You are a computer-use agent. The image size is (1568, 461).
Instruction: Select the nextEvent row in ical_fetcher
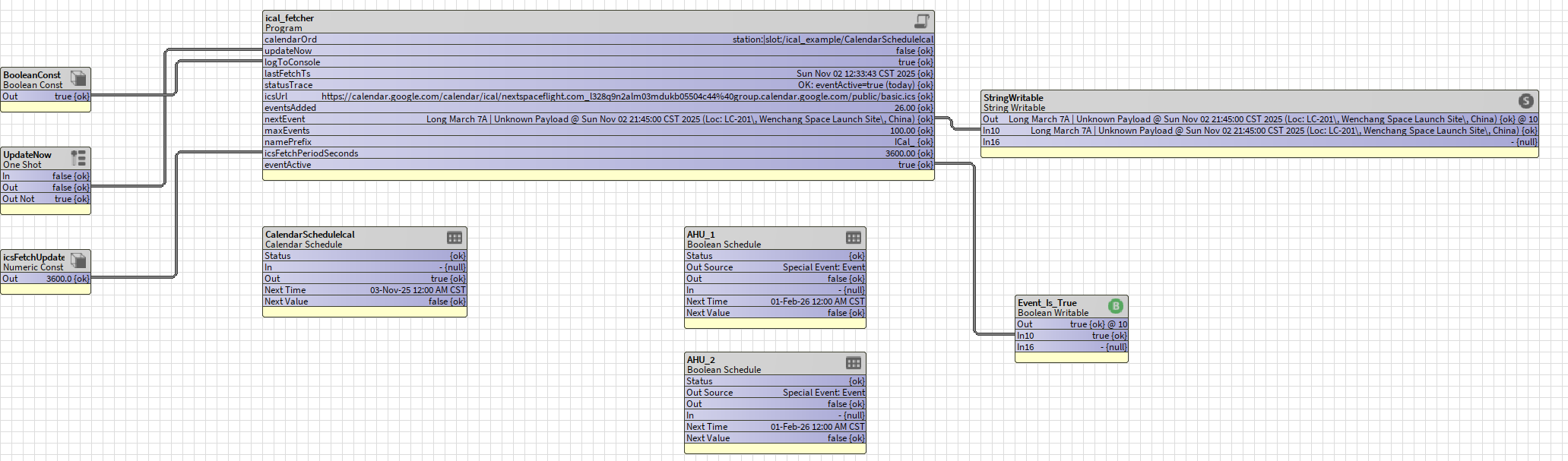598,119
